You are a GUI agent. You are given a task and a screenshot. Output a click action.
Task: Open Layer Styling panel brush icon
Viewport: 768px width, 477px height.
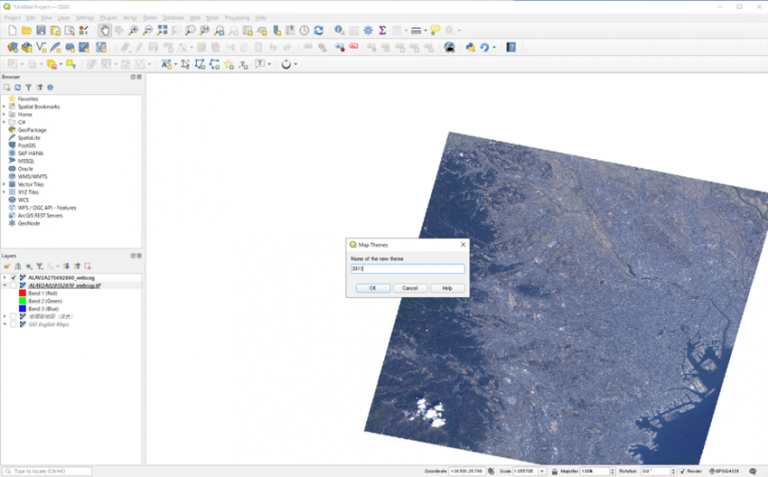click(7, 266)
